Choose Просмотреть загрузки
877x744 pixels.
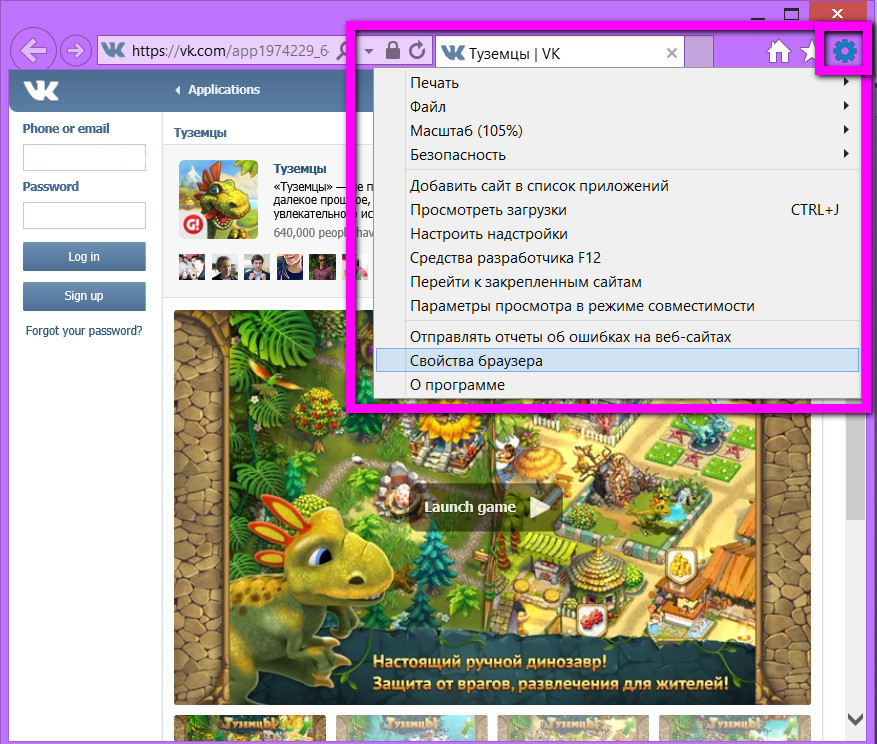pos(617,210)
